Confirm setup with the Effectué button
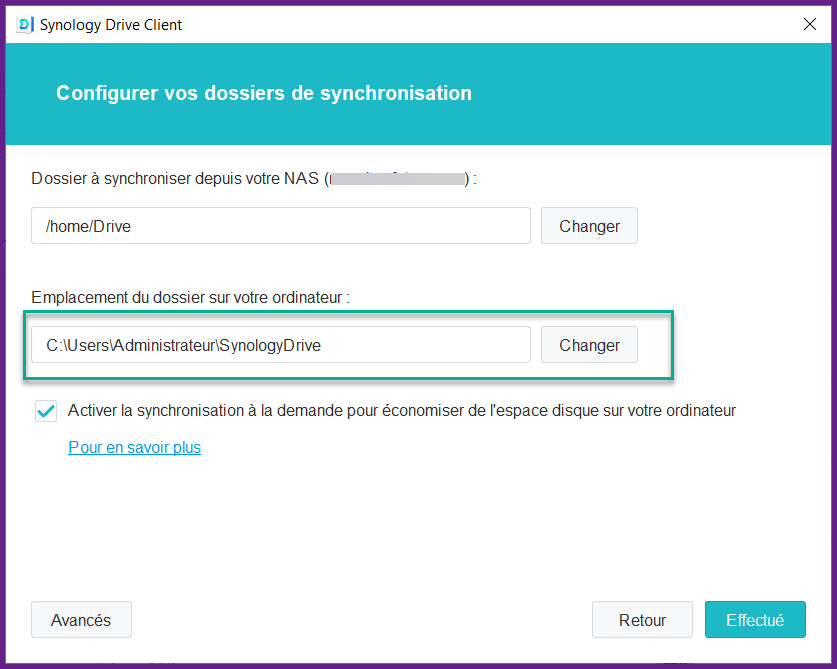This screenshot has width=837, height=669. point(755,620)
